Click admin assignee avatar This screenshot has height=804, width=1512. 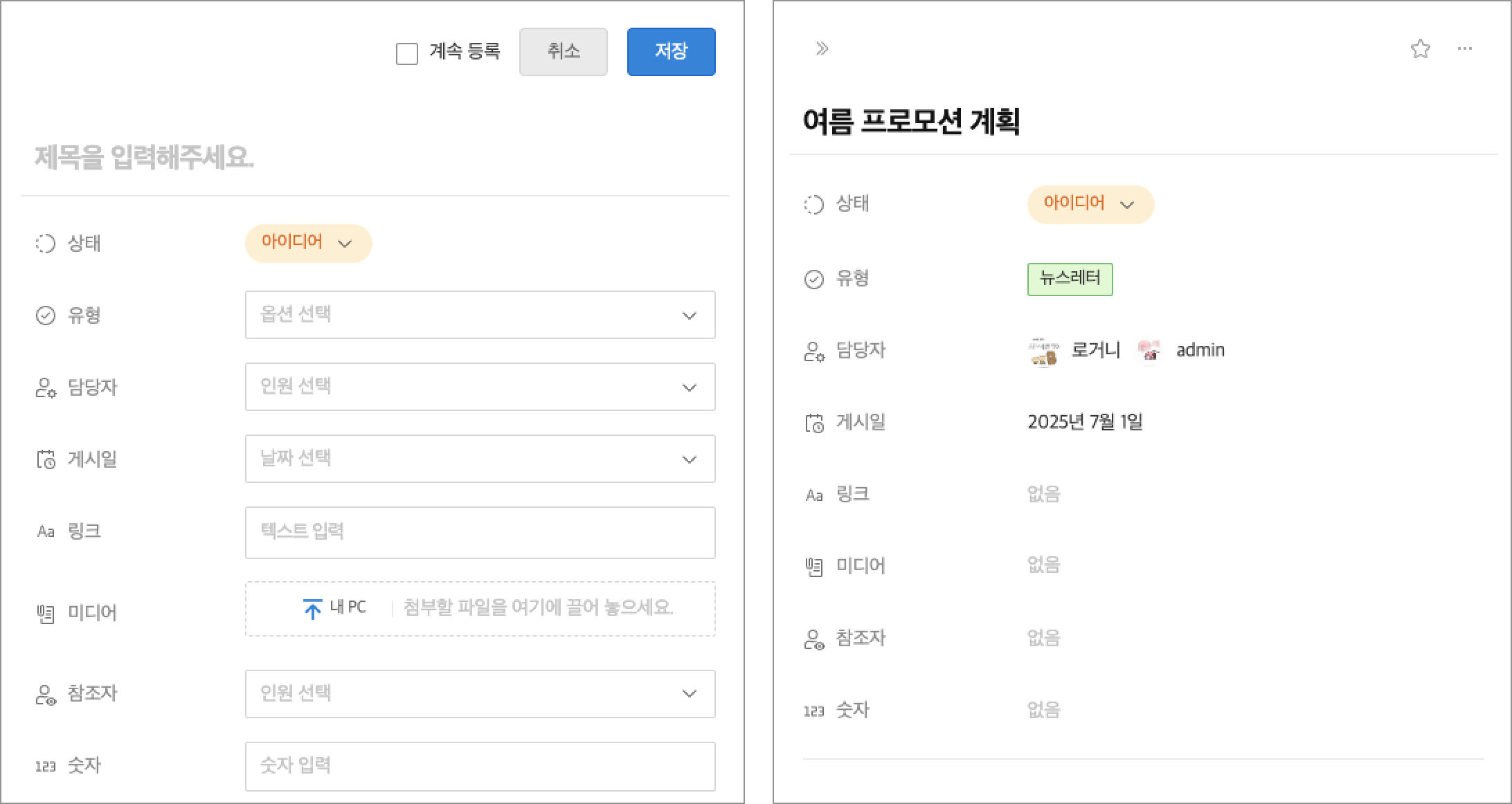coord(1149,351)
